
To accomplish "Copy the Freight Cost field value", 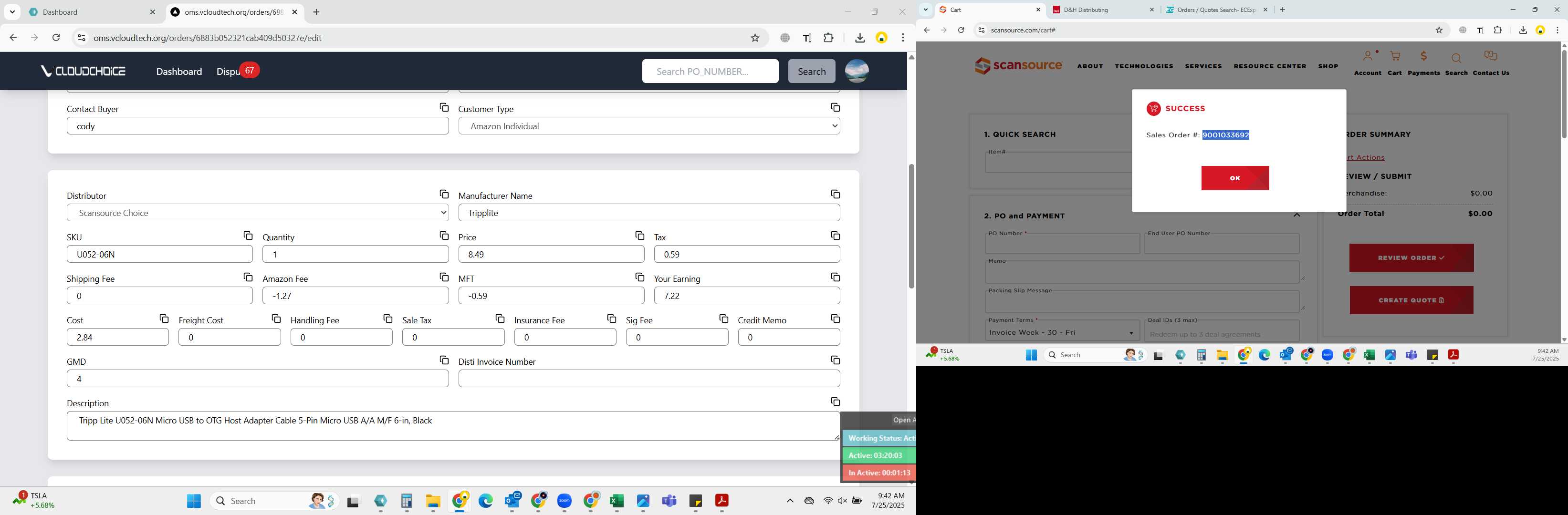I will pyautogui.click(x=276, y=319).
